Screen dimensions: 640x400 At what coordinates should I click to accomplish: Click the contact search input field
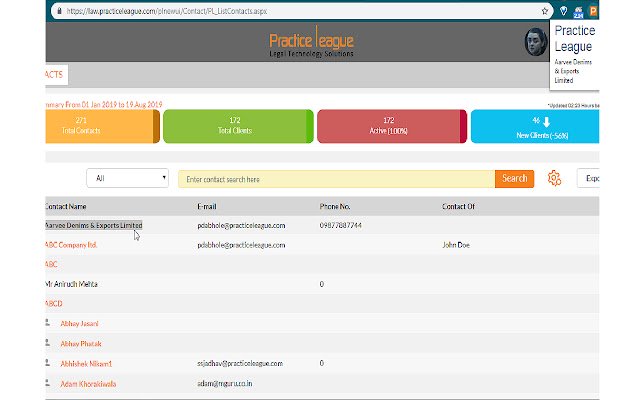(336, 179)
